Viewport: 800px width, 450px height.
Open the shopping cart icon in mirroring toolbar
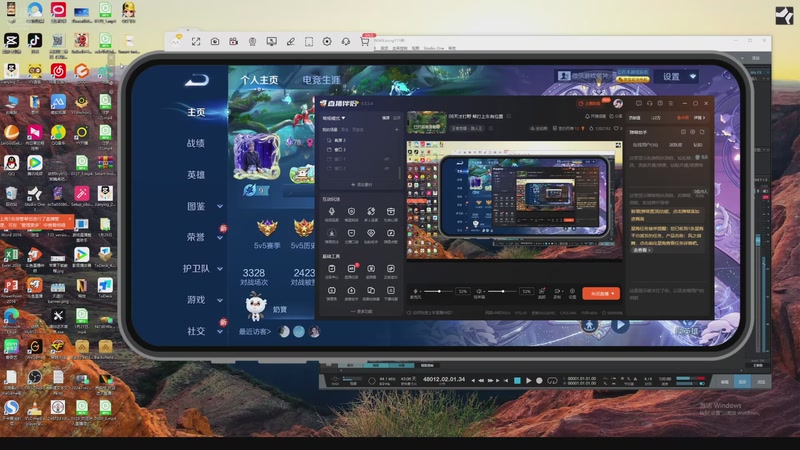pyautogui.click(x=365, y=42)
